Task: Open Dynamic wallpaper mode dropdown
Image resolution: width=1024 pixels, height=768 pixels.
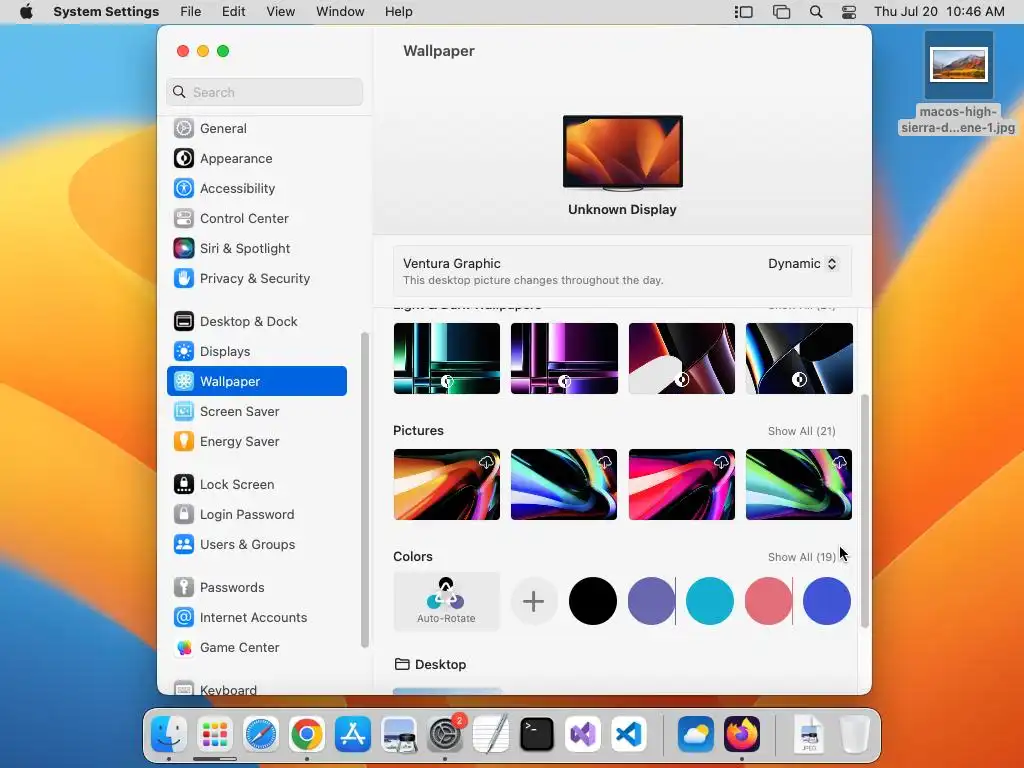Action: point(803,264)
